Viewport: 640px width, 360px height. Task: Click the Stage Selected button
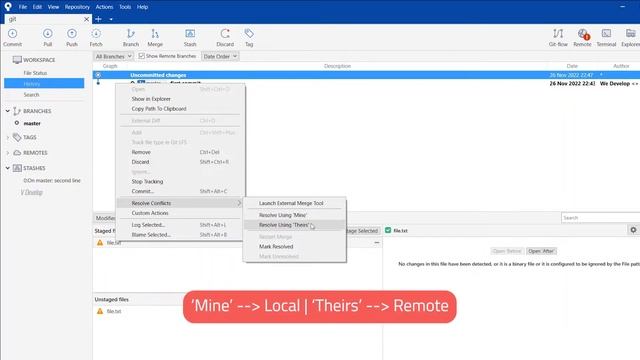[x=362, y=231]
